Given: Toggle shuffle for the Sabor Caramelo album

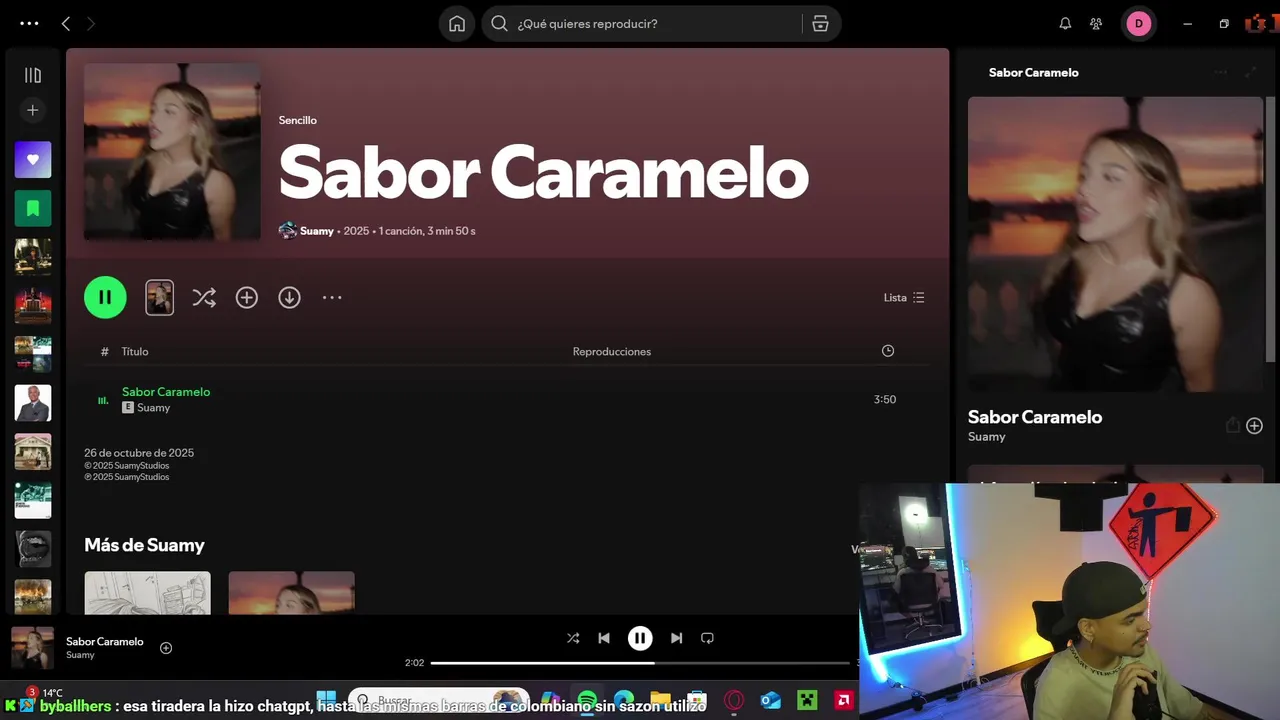Looking at the screenshot, I should [x=204, y=297].
